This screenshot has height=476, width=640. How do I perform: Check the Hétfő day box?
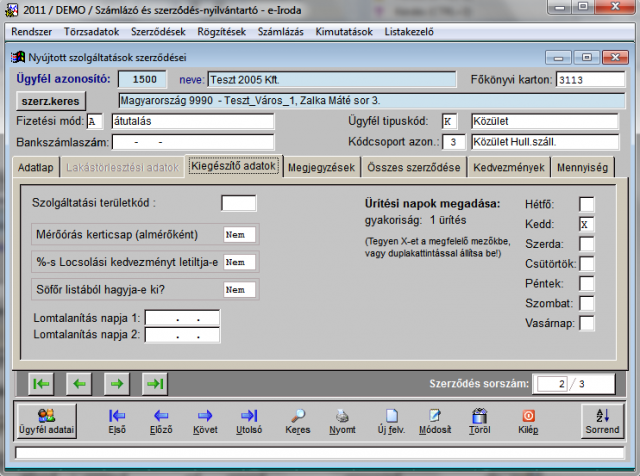tap(587, 205)
